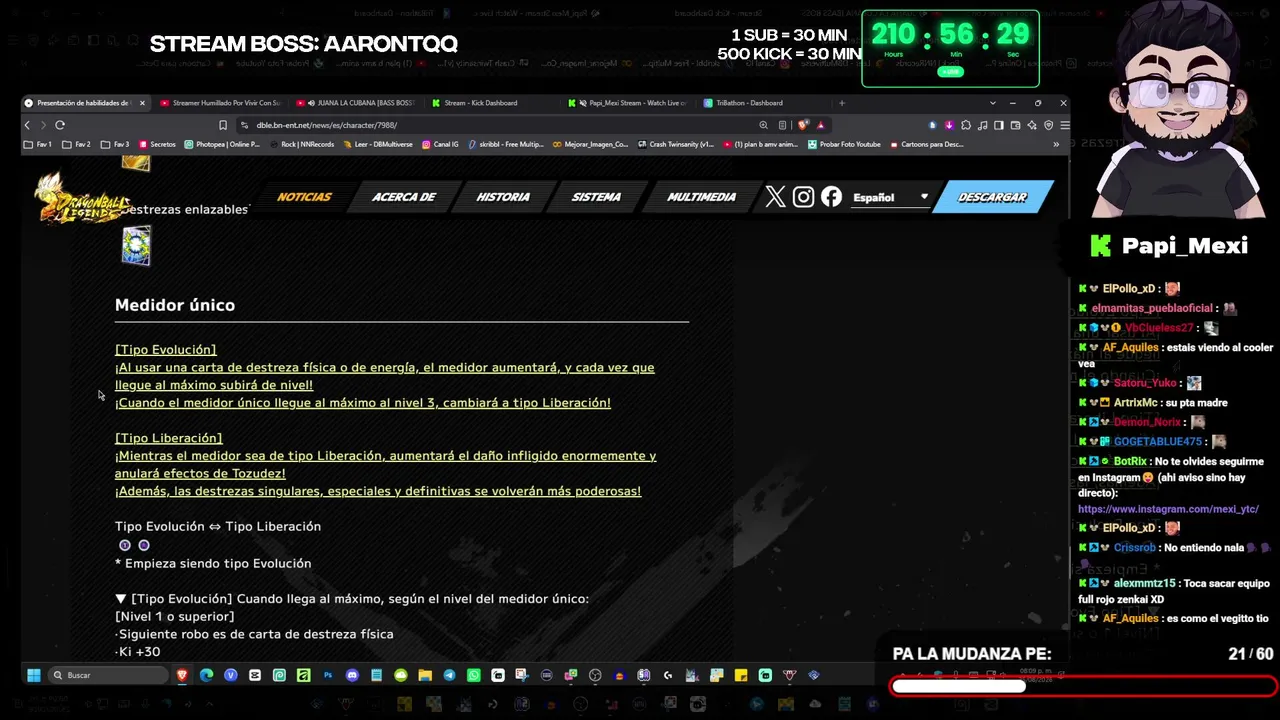Open the media control music note icon
Viewport: 1280px width, 720px height.
coord(983,125)
